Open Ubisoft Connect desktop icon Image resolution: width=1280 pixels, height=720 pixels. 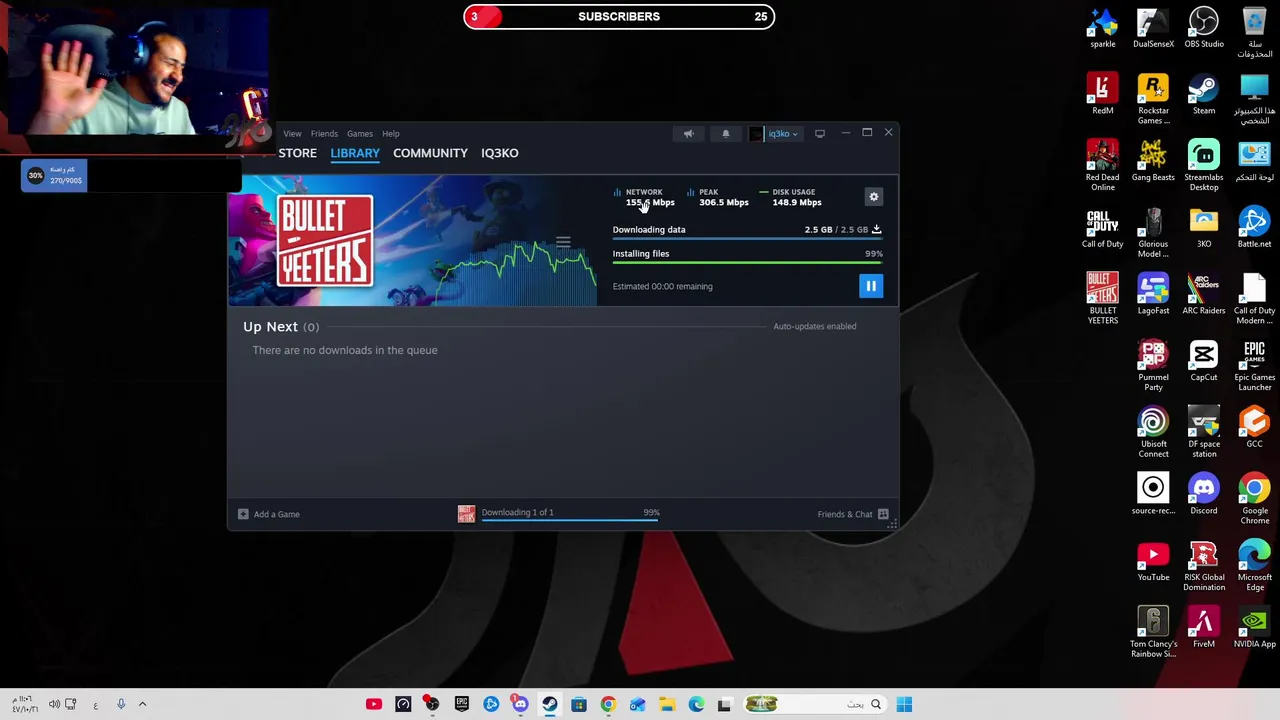pos(1153,433)
